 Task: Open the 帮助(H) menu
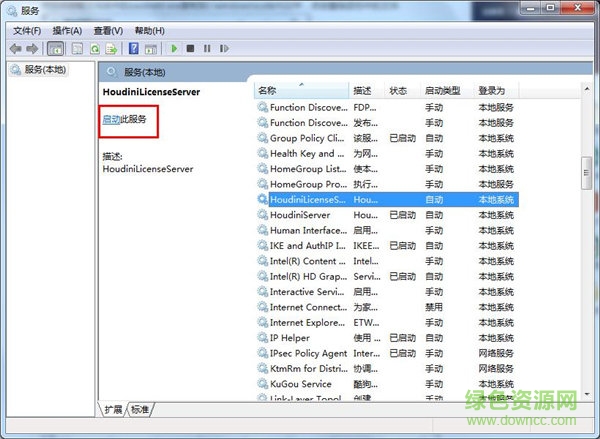click(150, 31)
